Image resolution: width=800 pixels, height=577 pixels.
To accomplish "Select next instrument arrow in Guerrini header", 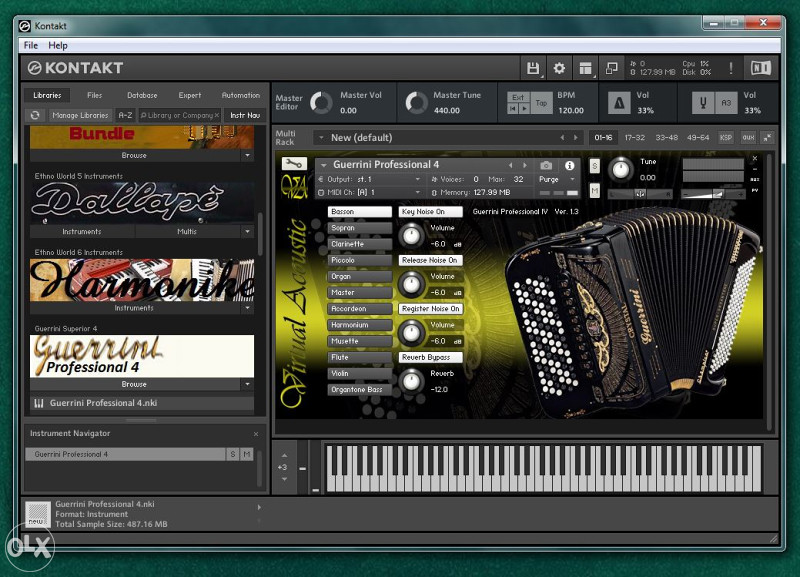I will pyautogui.click(x=524, y=165).
